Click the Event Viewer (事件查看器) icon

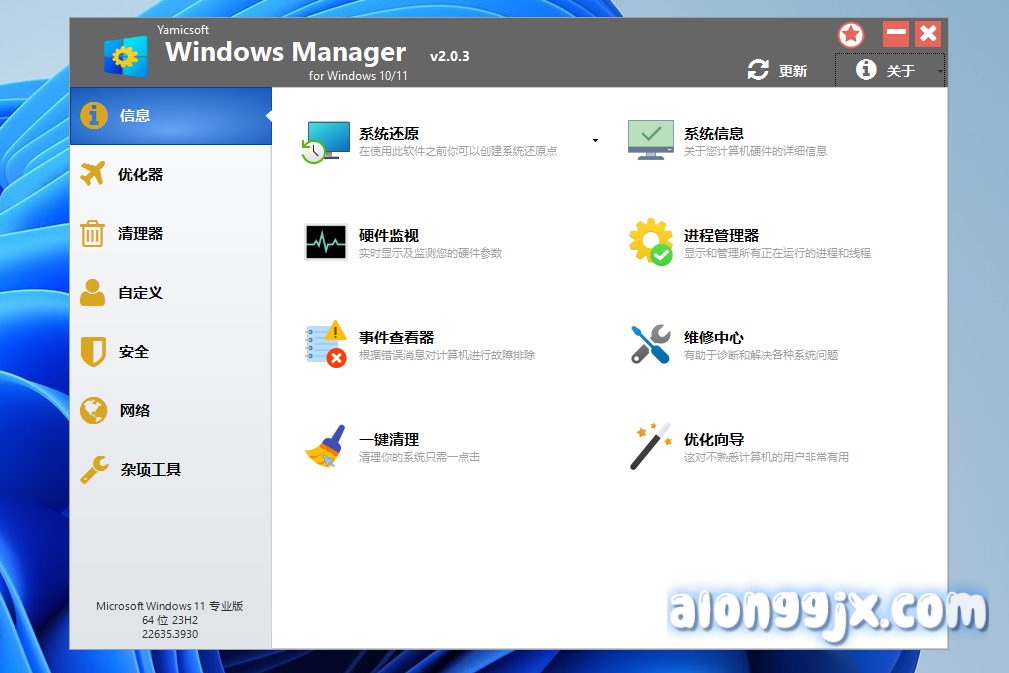click(x=326, y=345)
